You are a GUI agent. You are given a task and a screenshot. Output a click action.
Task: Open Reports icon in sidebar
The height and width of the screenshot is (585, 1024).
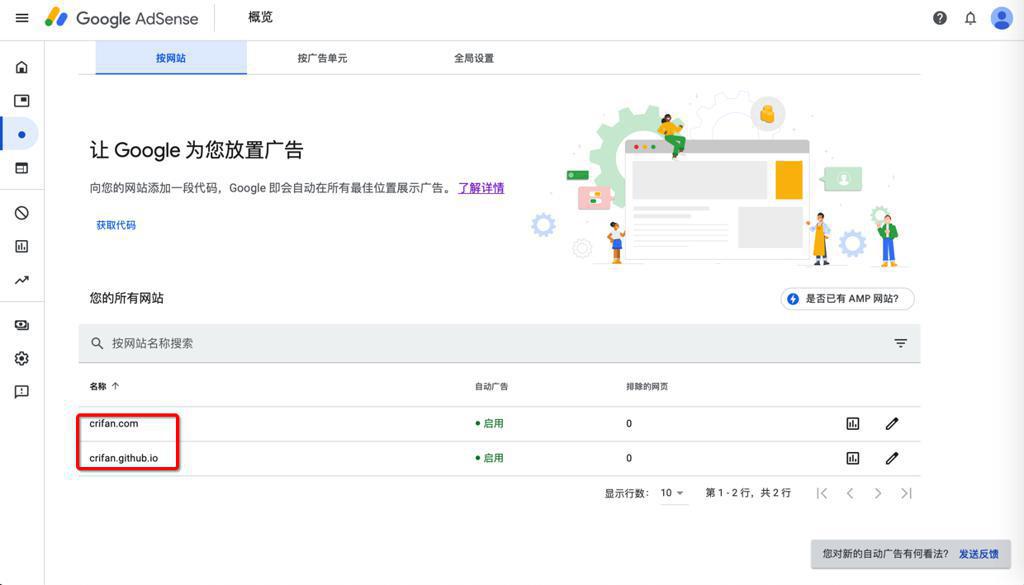click(x=22, y=246)
